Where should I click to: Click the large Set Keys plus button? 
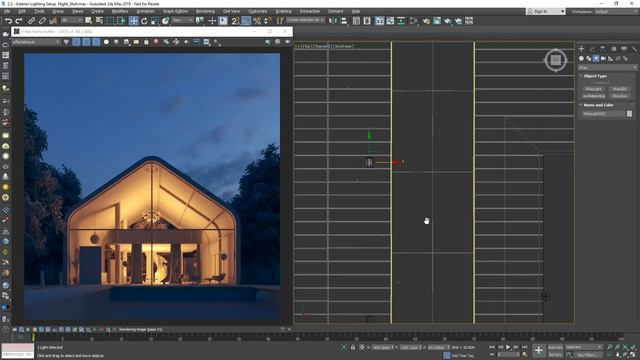pyautogui.click(x=539, y=351)
